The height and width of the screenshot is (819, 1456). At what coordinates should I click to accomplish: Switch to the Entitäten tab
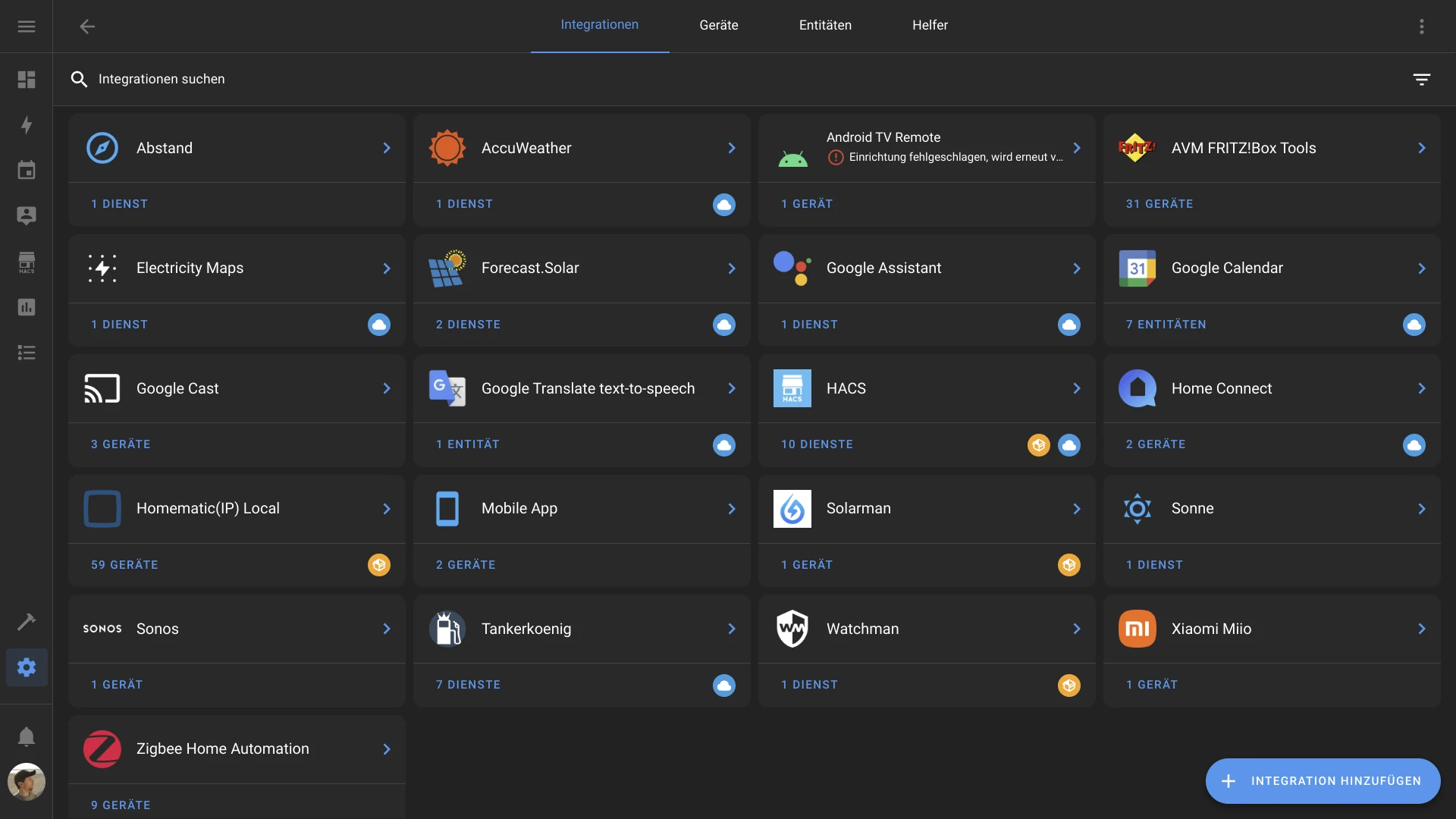coord(825,25)
